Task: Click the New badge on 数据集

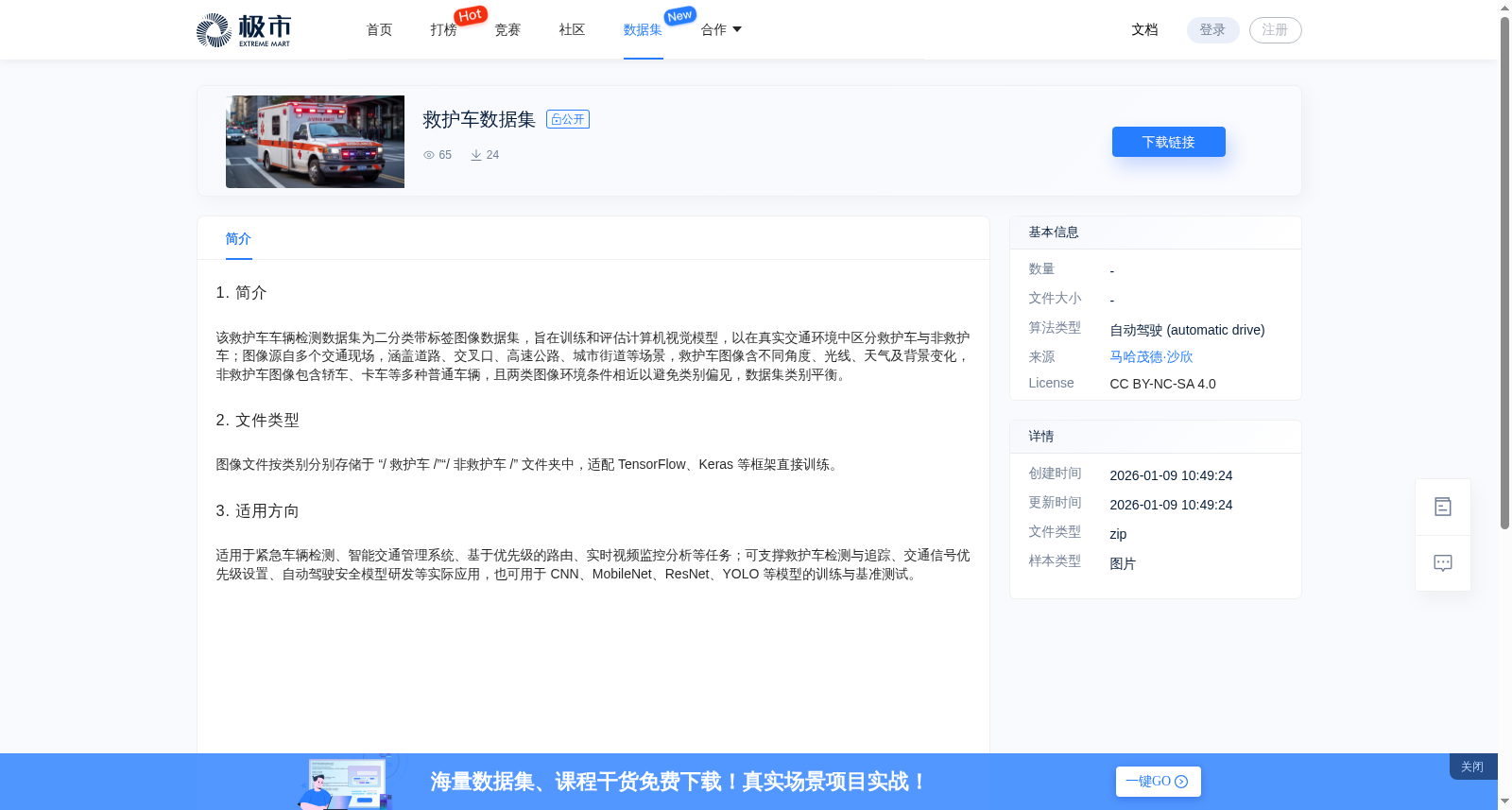Action: click(x=679, y=16)
